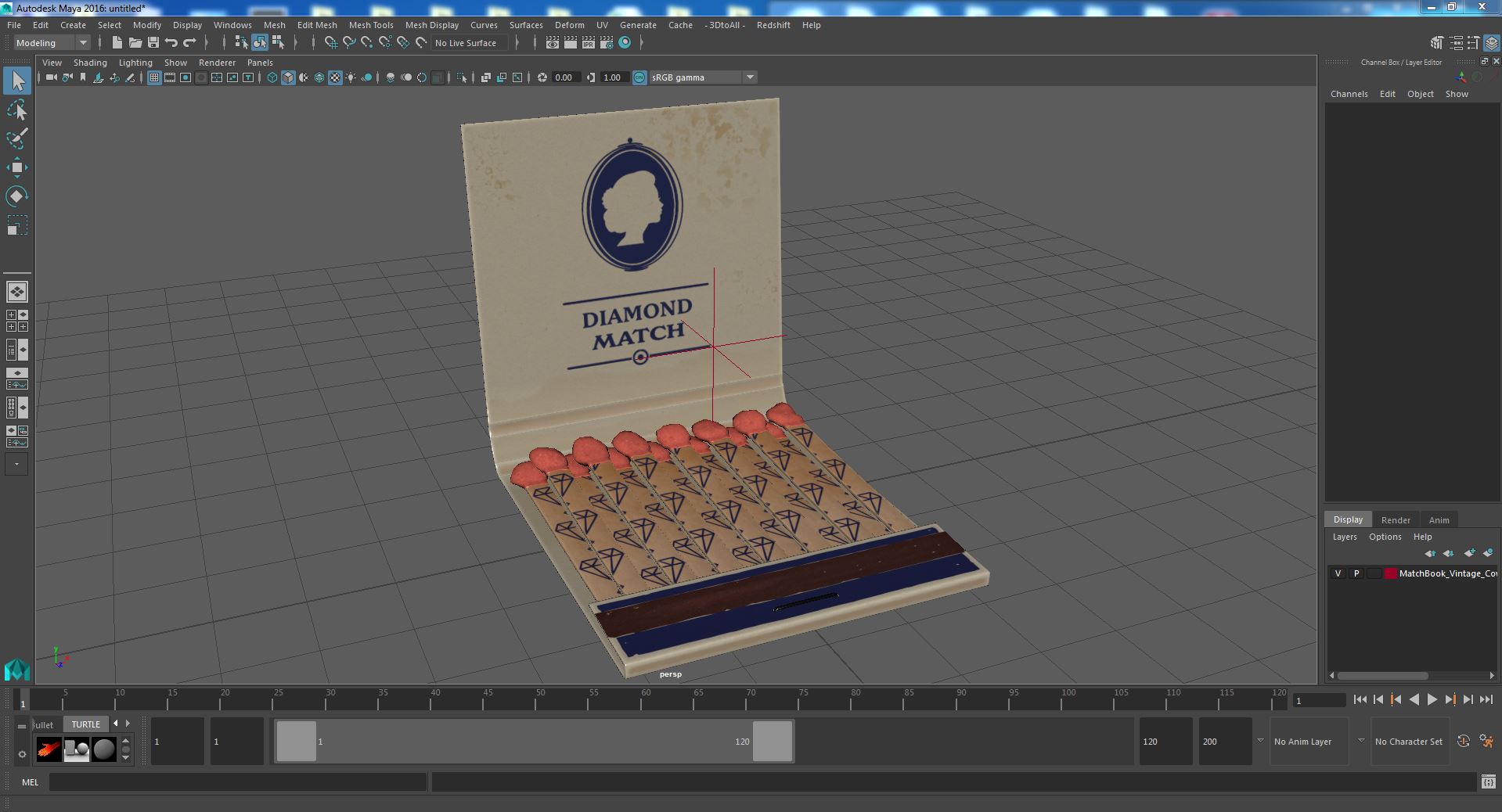
Task: Toggle visibility V of MatchBook layer
Action: 1338,573
